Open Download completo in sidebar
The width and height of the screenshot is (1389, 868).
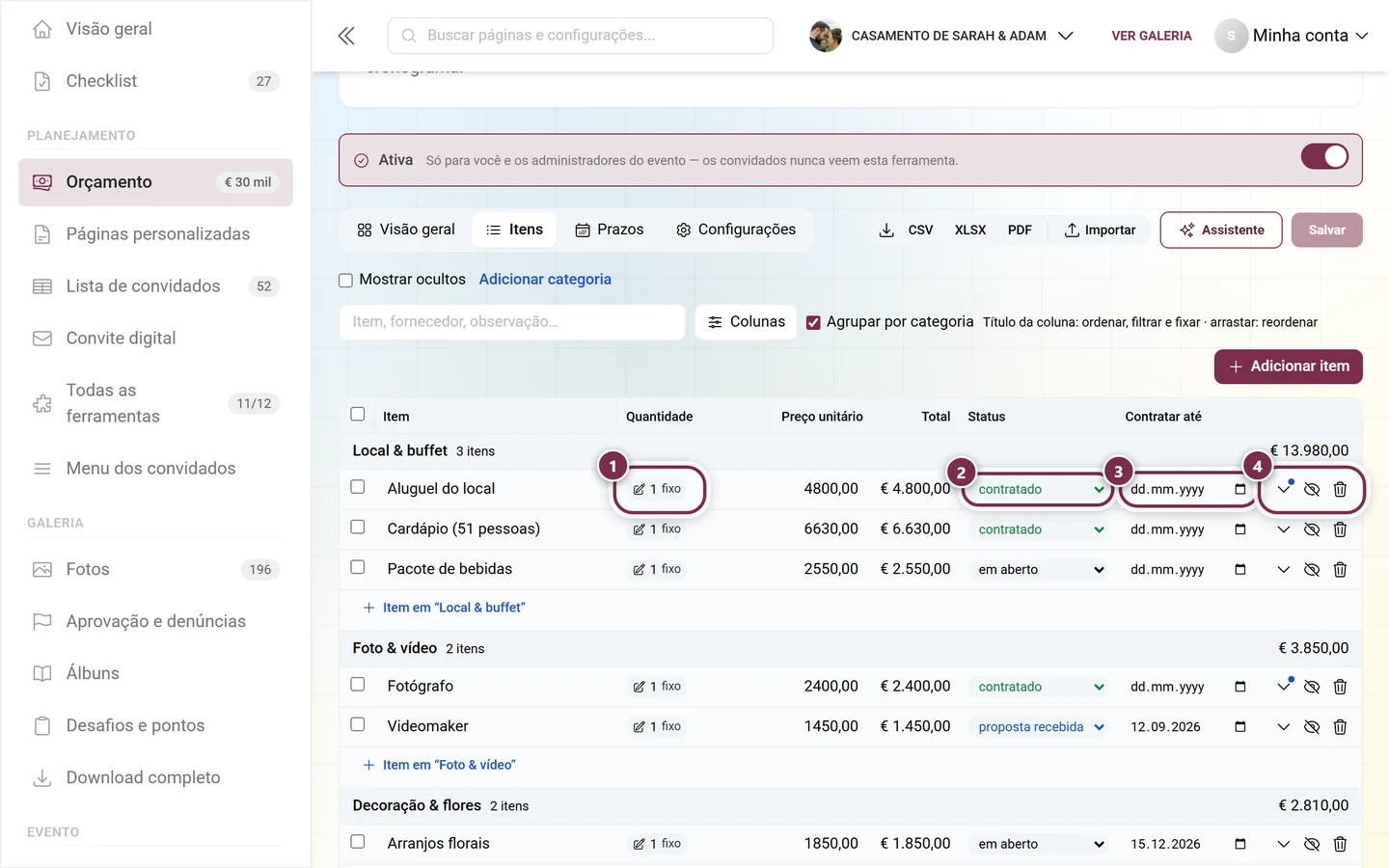pos(155,778)
